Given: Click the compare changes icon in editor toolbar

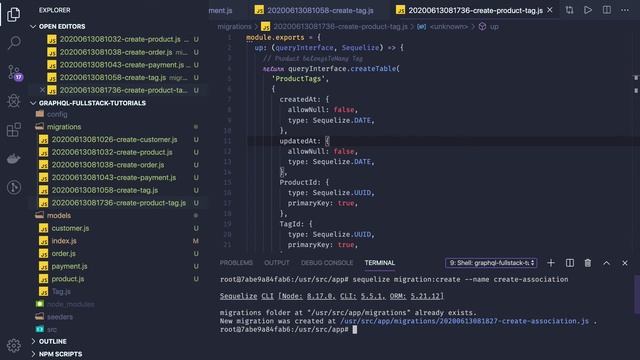Looking at the screenshot, I should tap(569, 10).
